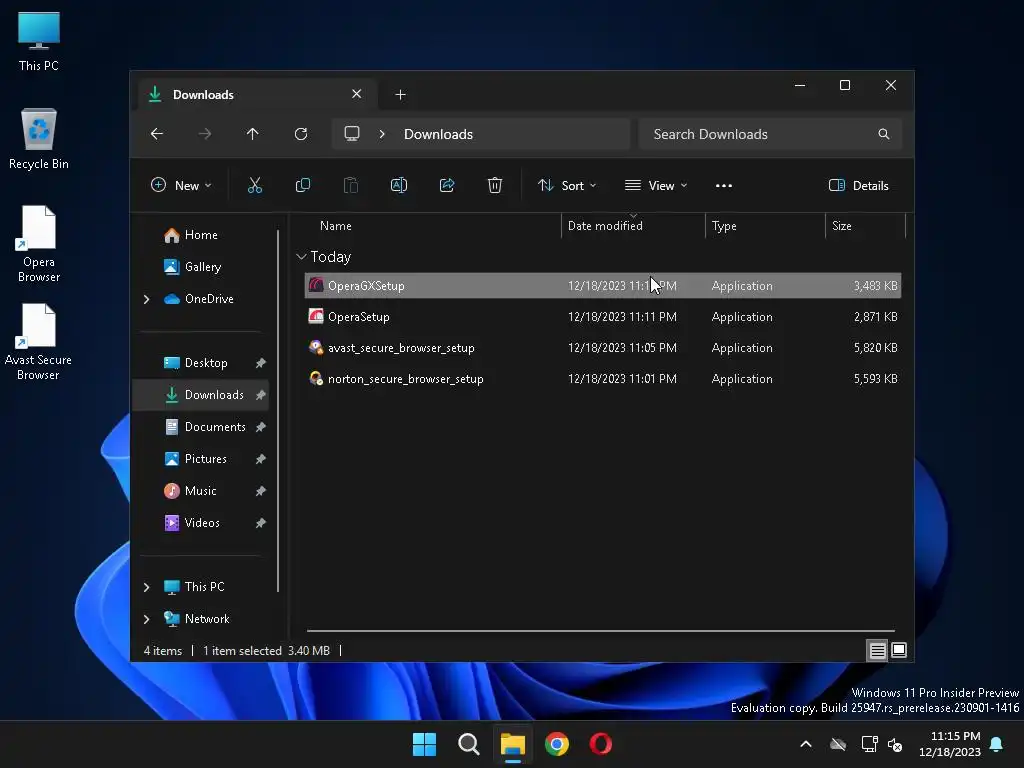Show hidden system tray icons

pyautogui.click(x=806, y=744)
